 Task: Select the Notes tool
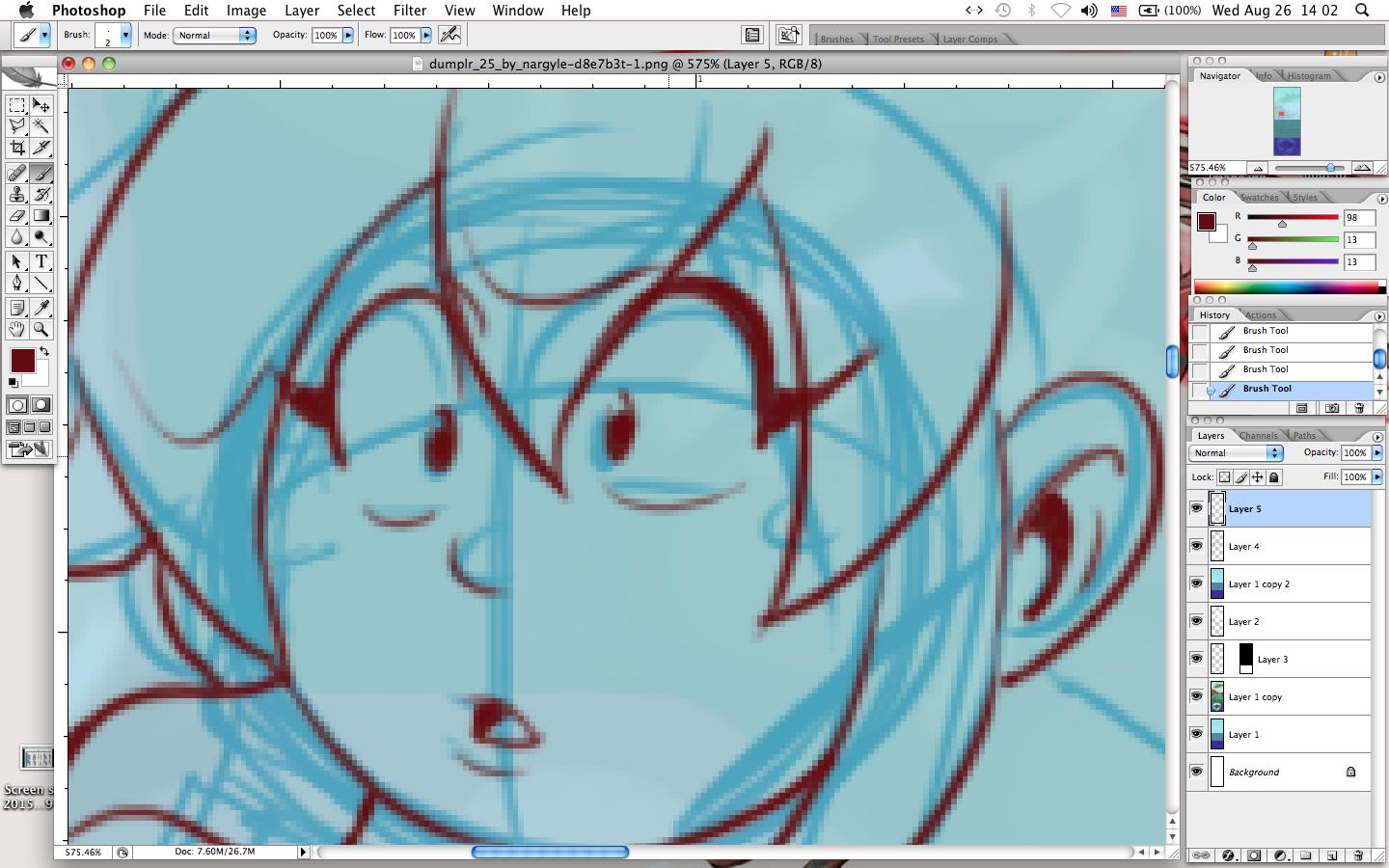click(17, 308)
